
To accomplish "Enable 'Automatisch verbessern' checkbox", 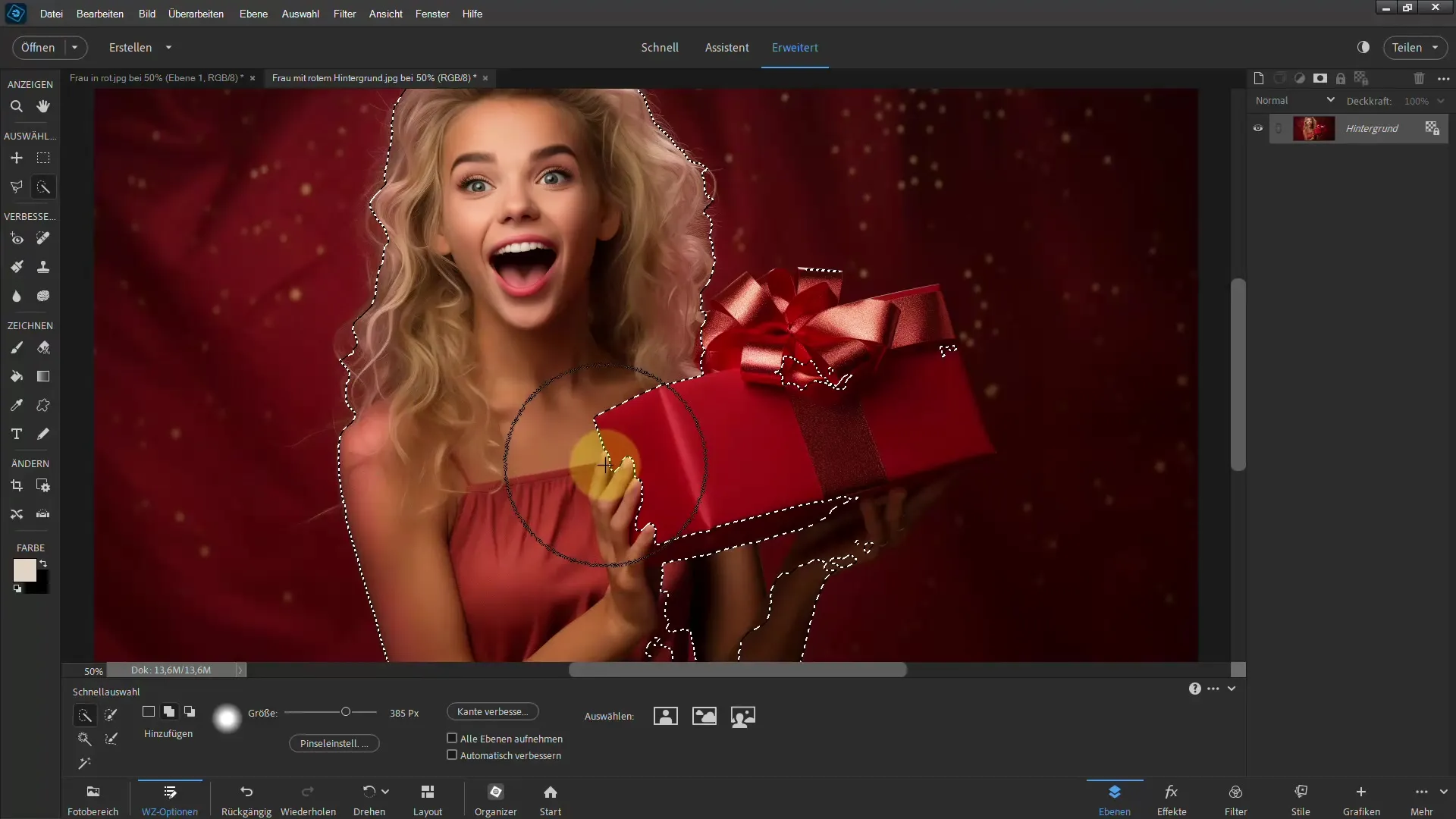I will [x=452, y=756].
